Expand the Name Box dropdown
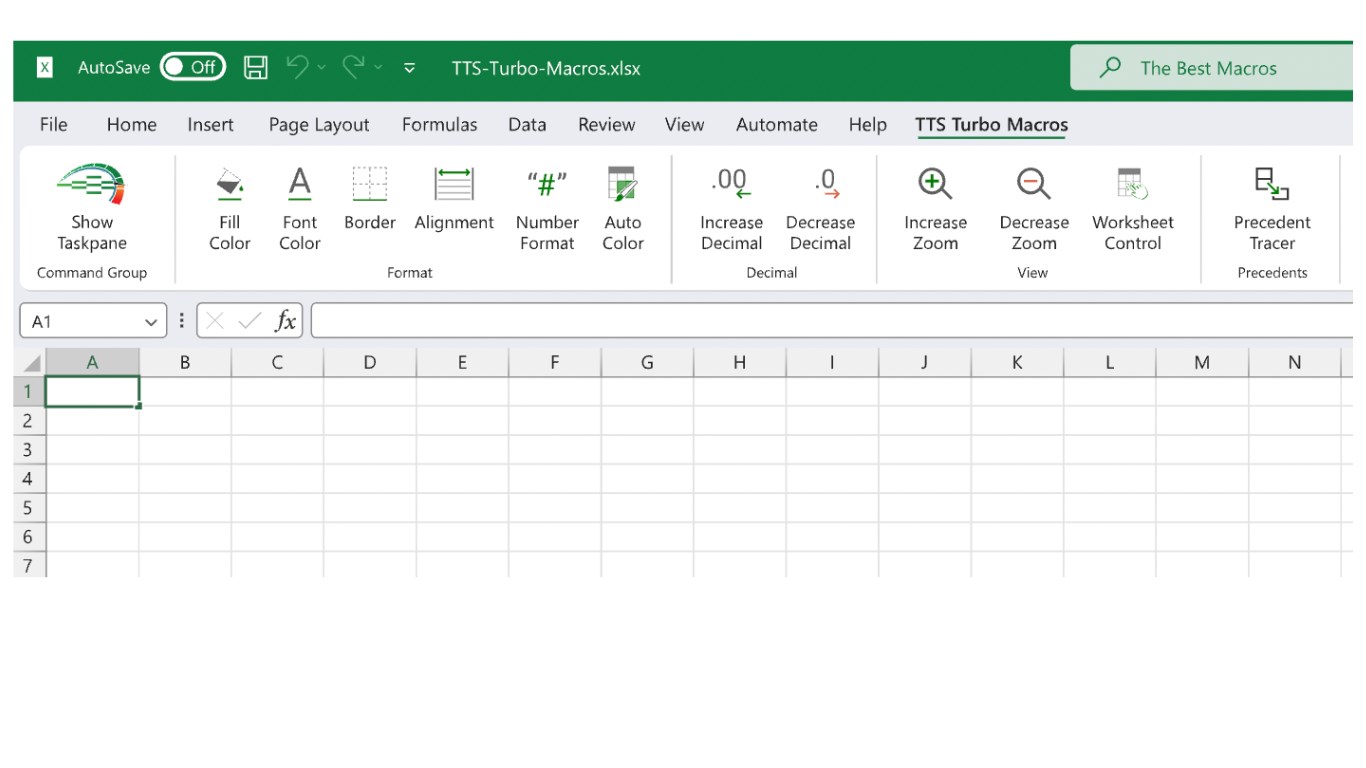The width and height of the screenshot is (1366, 768). tap(151, 322)
